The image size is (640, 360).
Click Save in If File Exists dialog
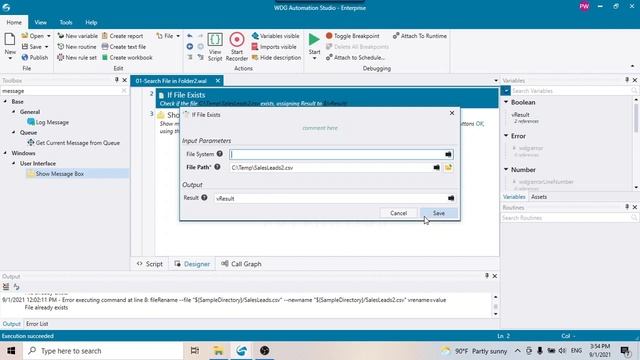(x=439, y=213)
